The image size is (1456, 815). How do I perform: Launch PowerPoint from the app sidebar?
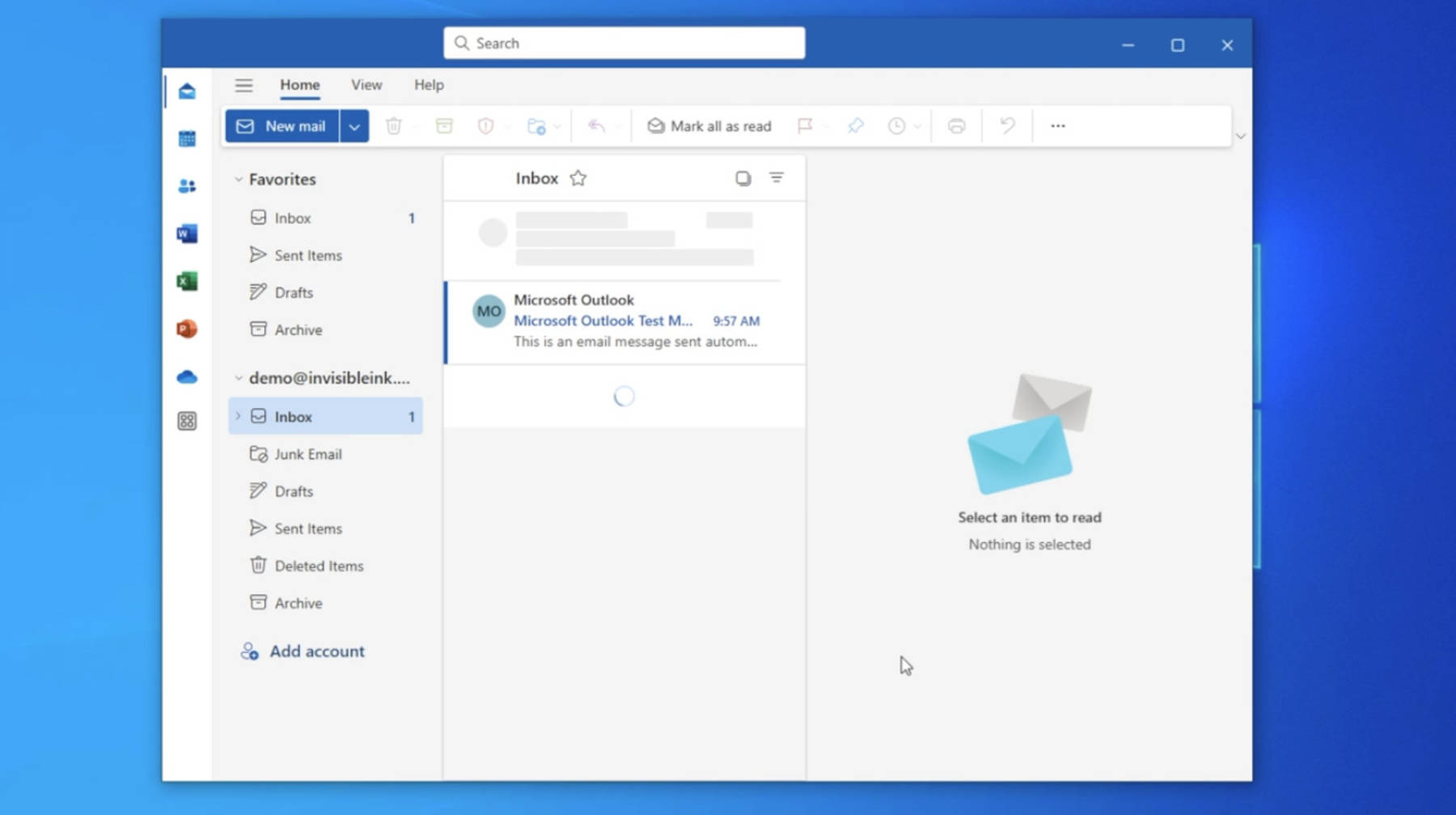pyautogui.click(x=187, y=329)
